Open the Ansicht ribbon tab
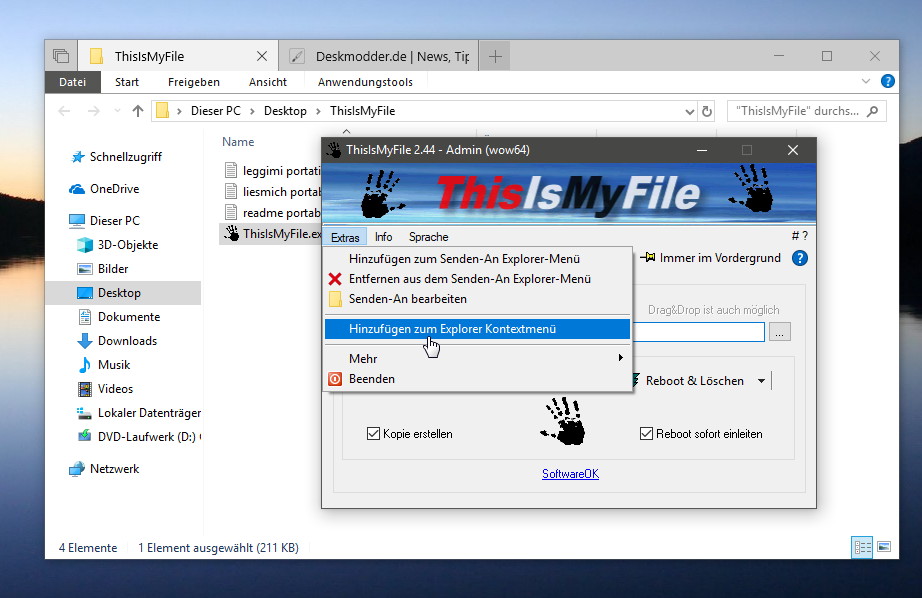 point(268,82)
